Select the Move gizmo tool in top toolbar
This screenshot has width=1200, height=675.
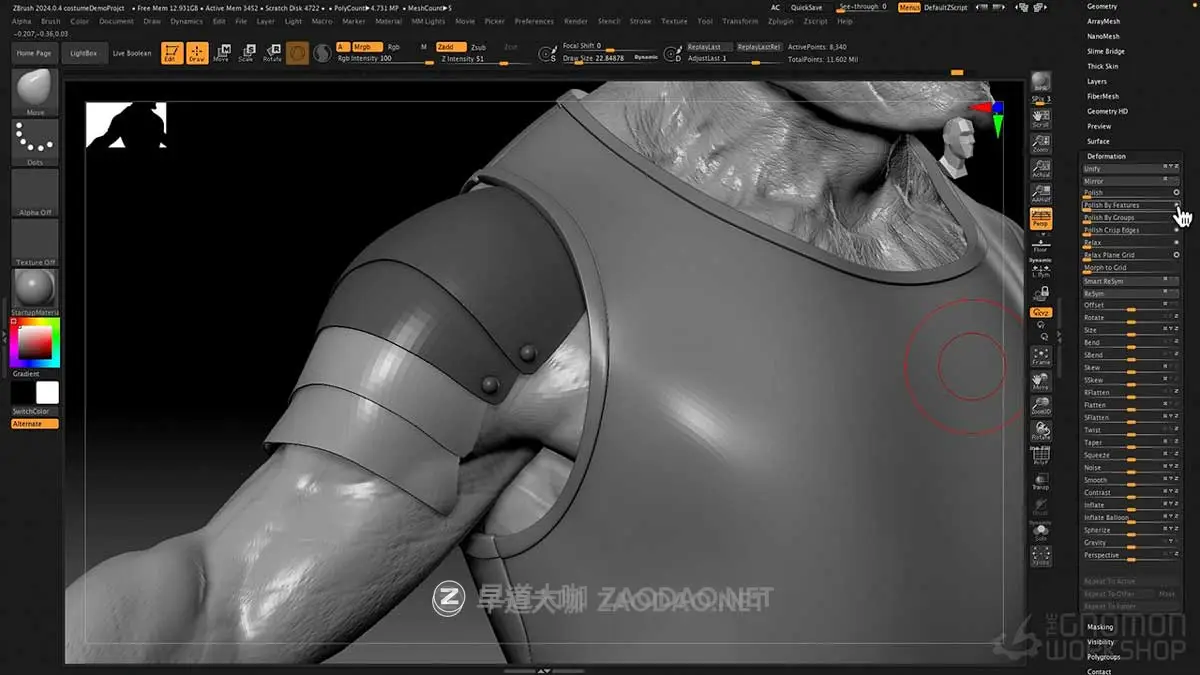point(222,52)
